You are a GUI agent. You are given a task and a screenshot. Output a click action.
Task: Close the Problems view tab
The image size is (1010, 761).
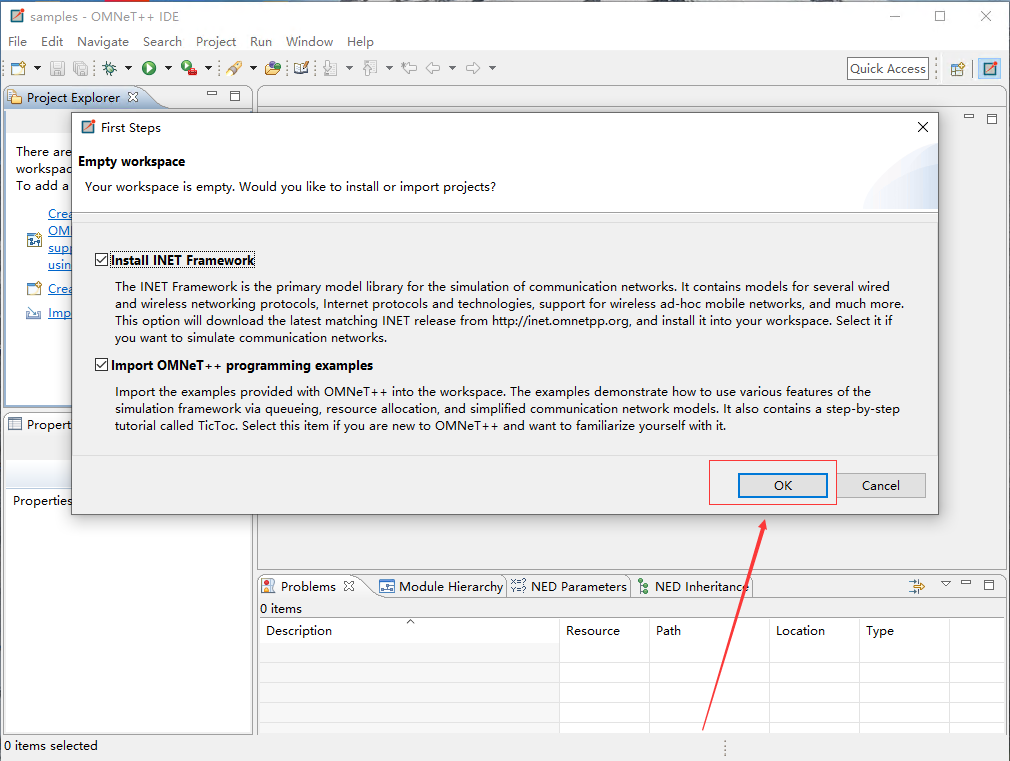tap(349, 586)
